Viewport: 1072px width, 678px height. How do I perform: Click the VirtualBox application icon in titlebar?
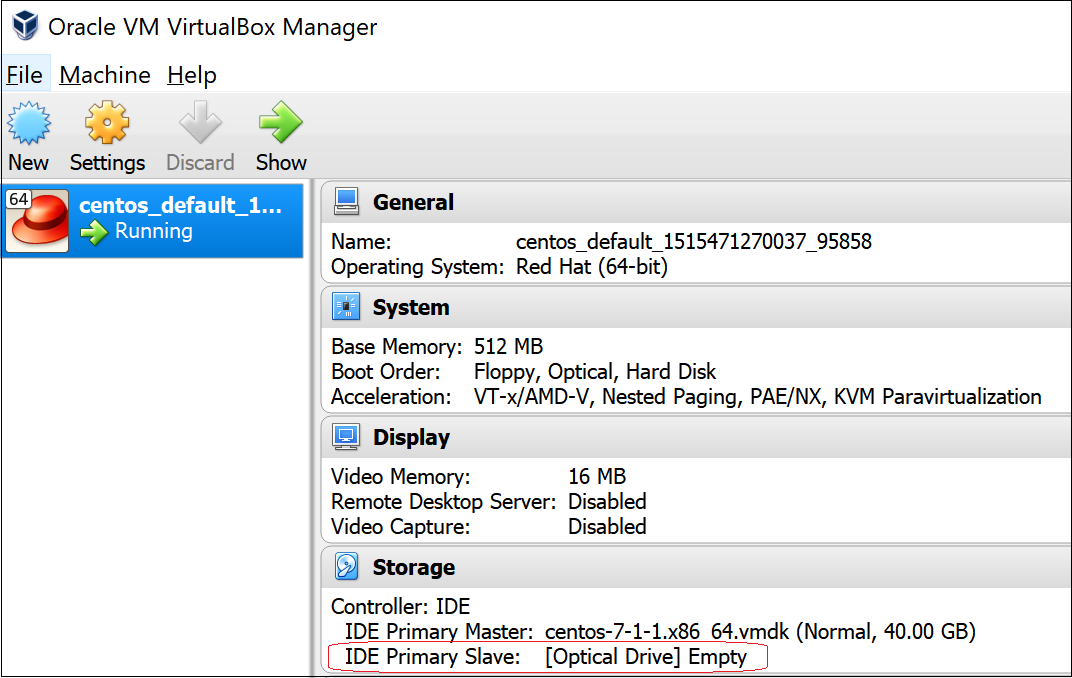point(22,25)
